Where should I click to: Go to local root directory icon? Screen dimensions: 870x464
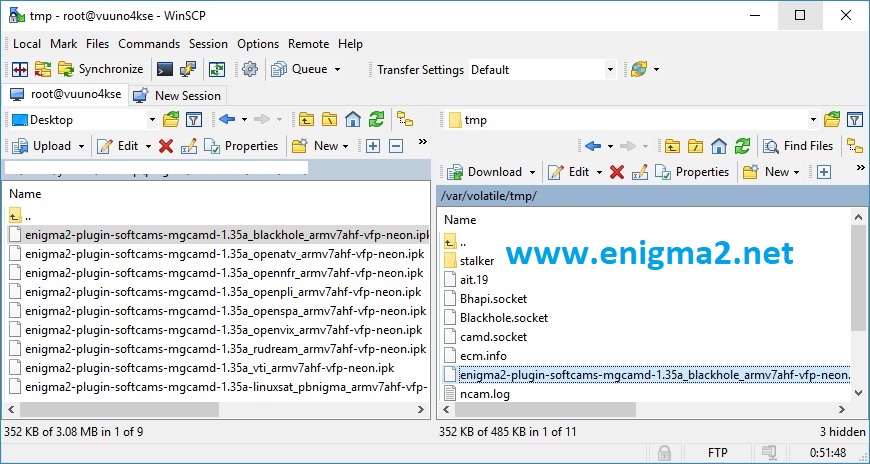click(330, 119)
